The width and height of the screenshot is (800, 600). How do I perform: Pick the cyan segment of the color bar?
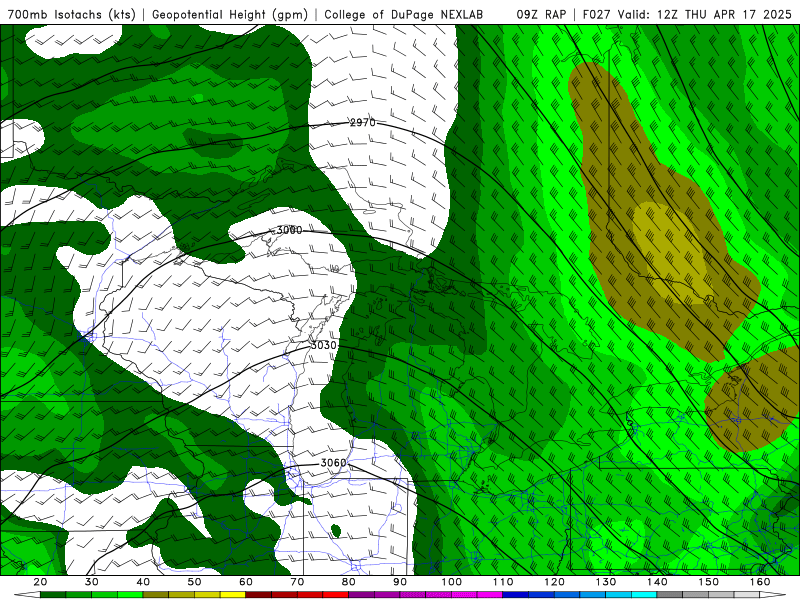644,595
